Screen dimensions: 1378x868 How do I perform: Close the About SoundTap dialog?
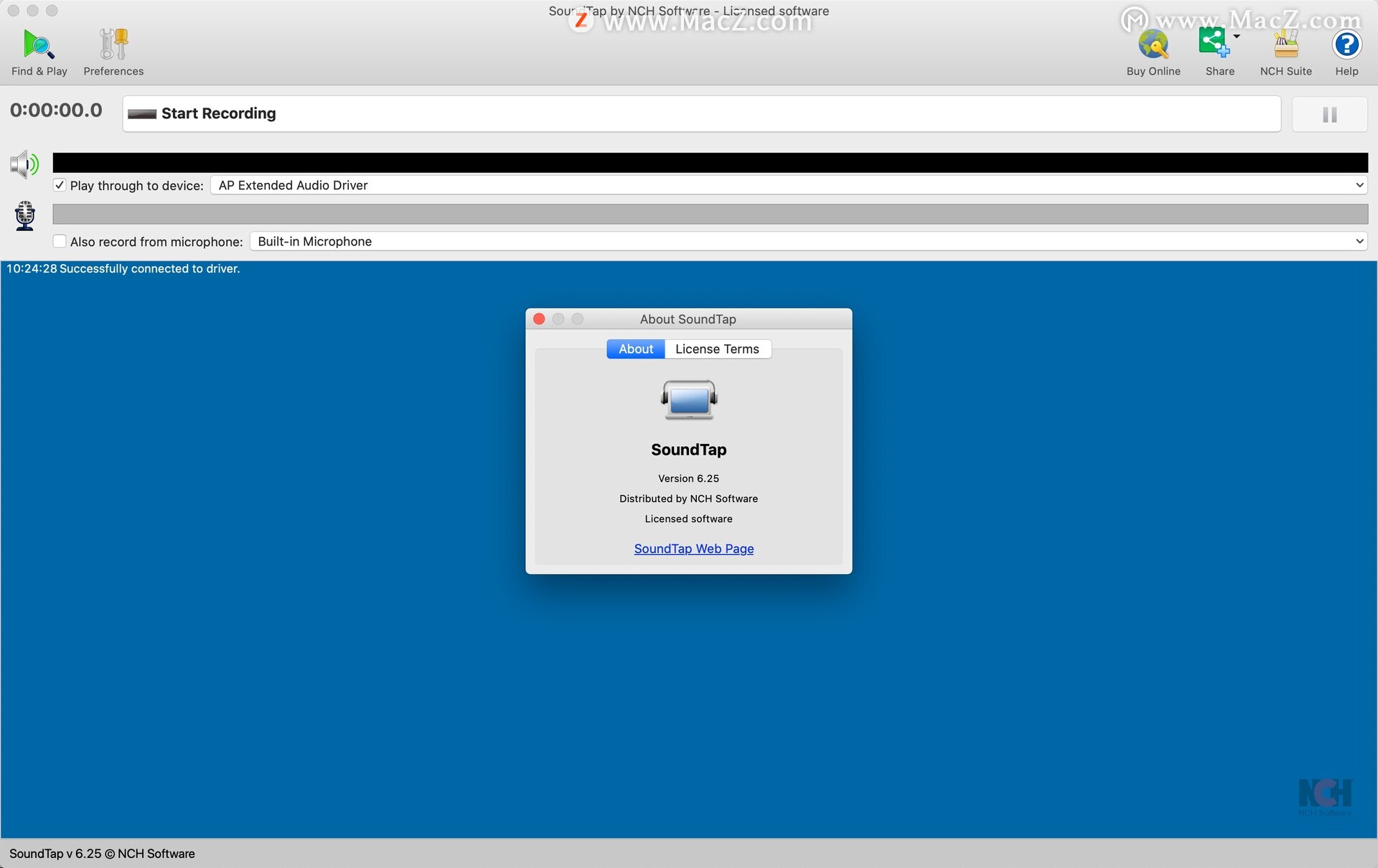[x=539, y=319]
